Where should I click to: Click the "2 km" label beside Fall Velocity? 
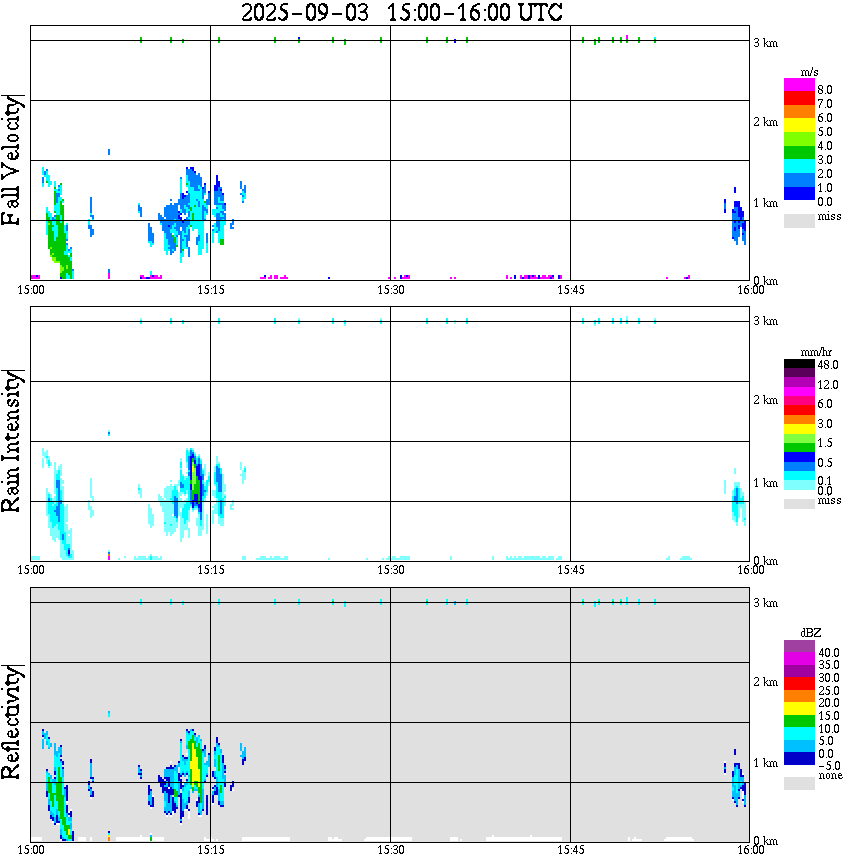(x=765, y=122)
